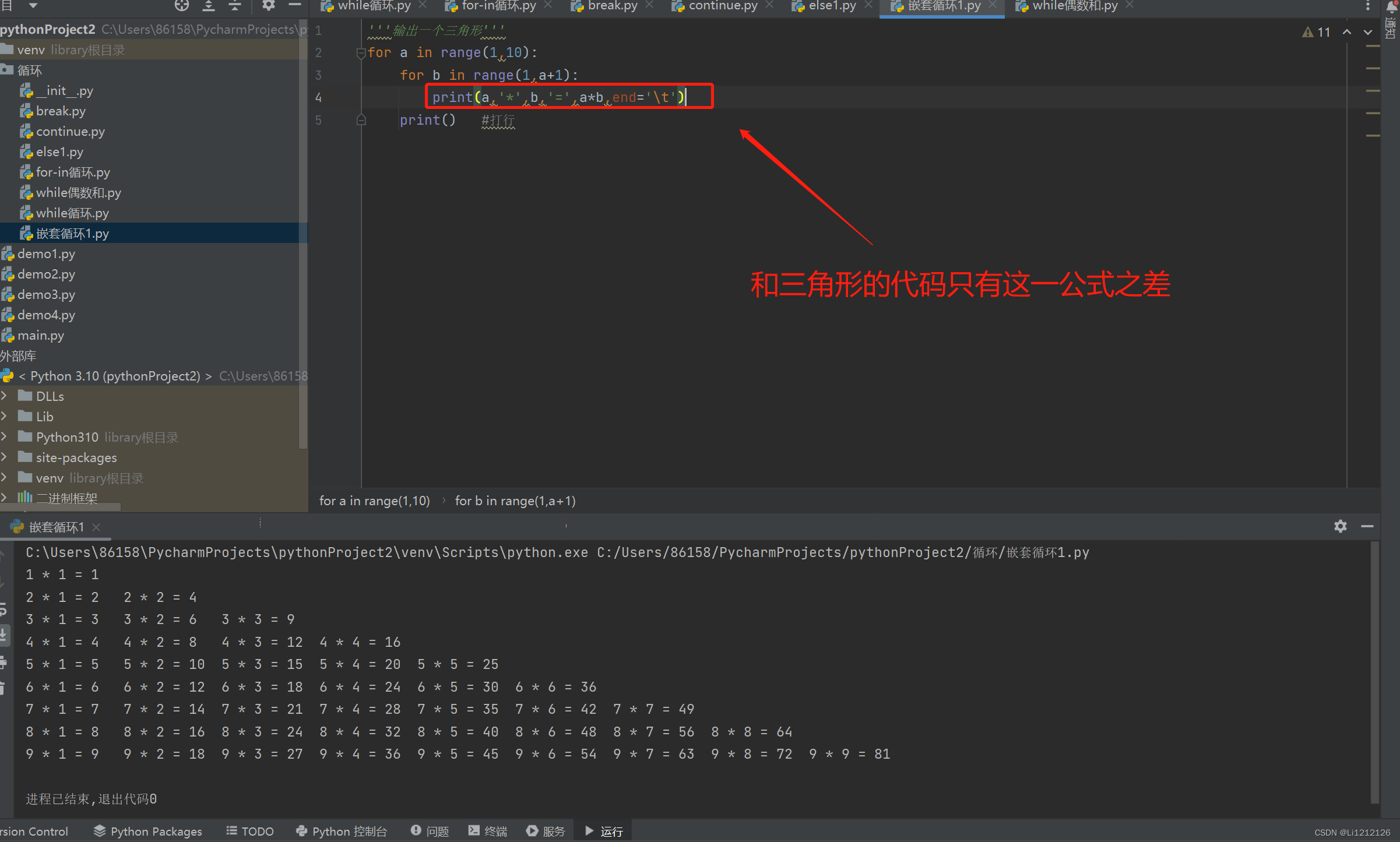
Task: Click fold end marker on line 5
Action: coord(361,120)
